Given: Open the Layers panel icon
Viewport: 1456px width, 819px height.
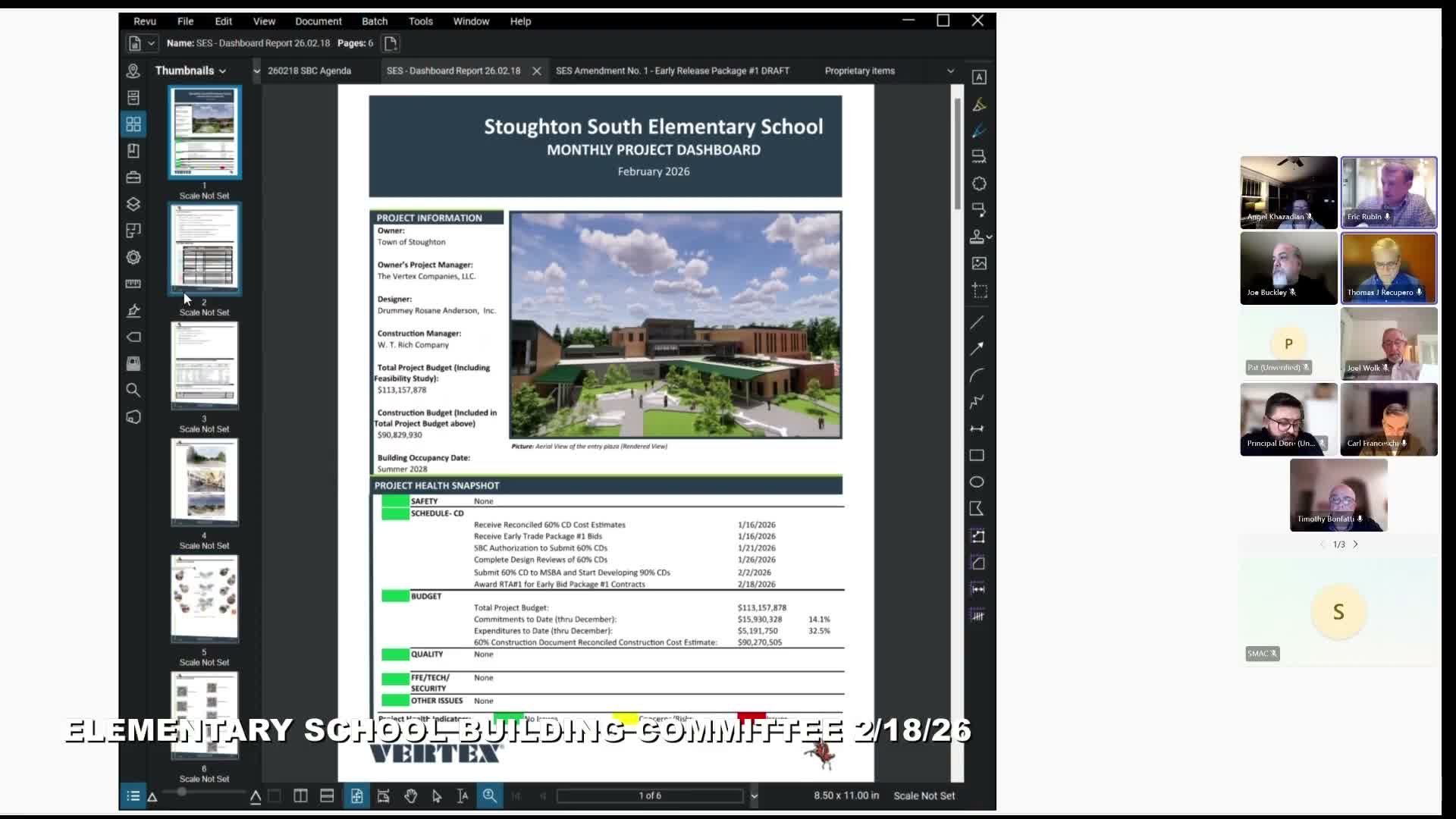Looking at the screenshot, I should (x=133, y=204).
